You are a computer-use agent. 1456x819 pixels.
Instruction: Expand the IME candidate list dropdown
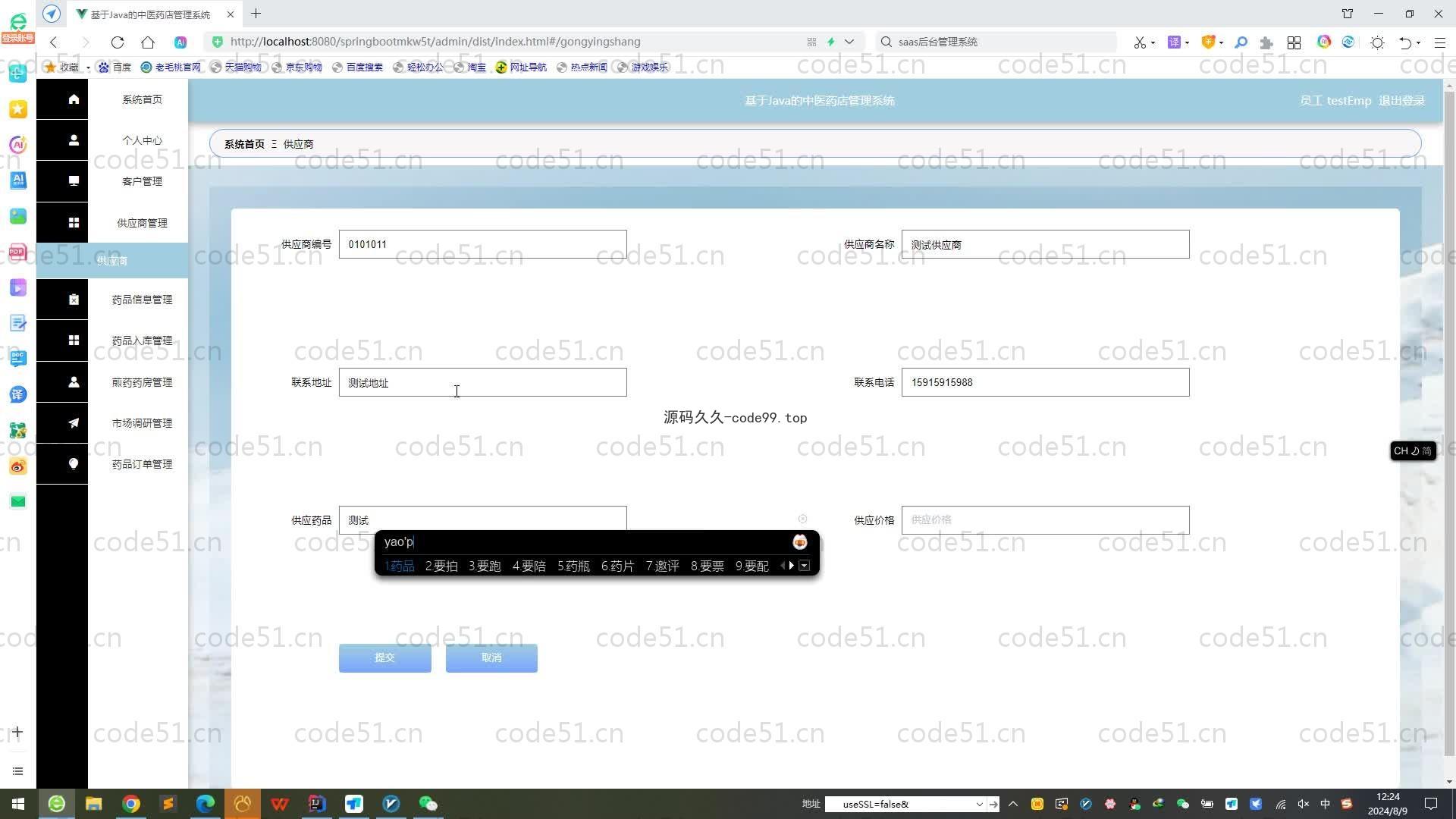(x=804, y=566)
